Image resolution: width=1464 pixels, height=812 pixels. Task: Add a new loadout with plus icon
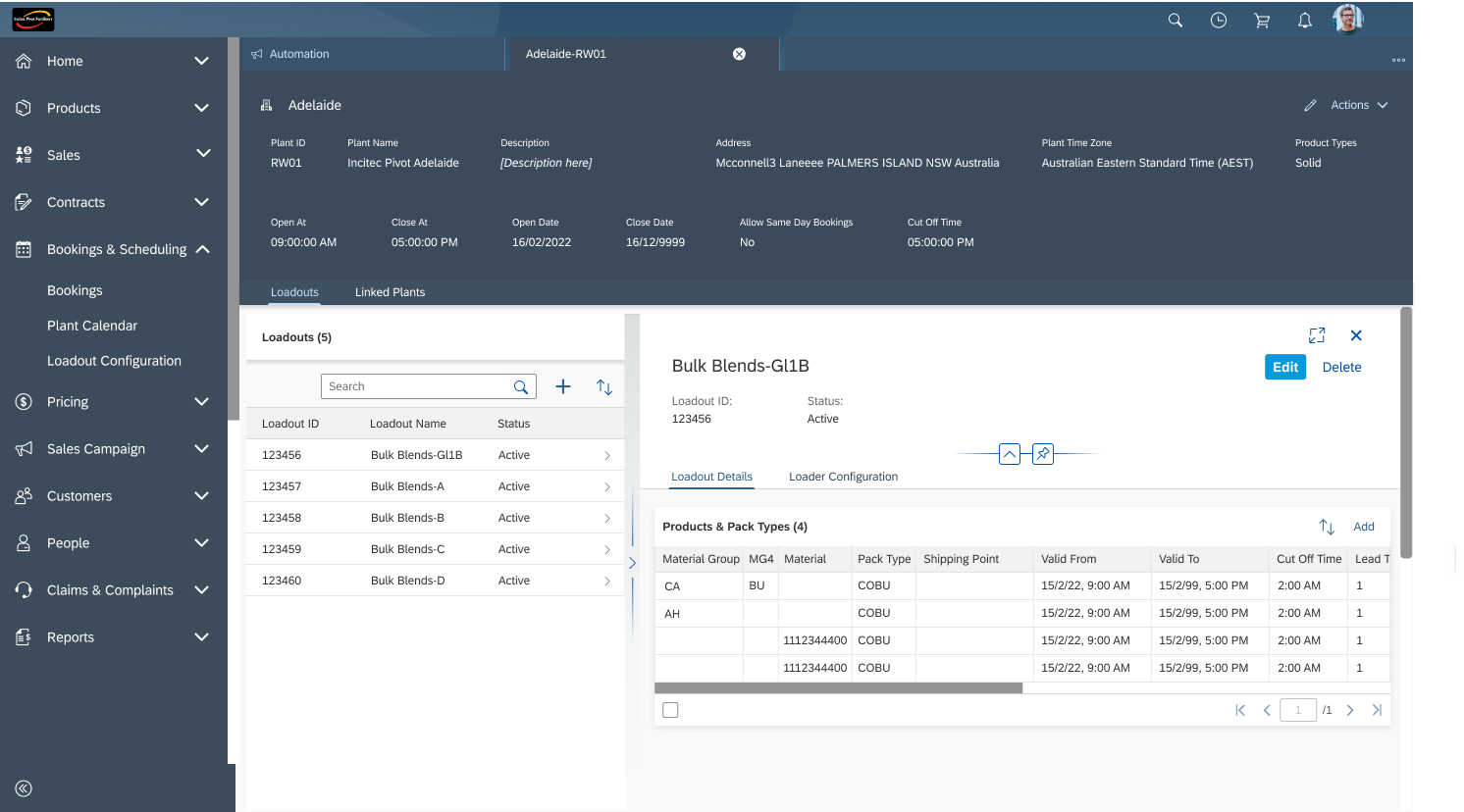point(563,386)
